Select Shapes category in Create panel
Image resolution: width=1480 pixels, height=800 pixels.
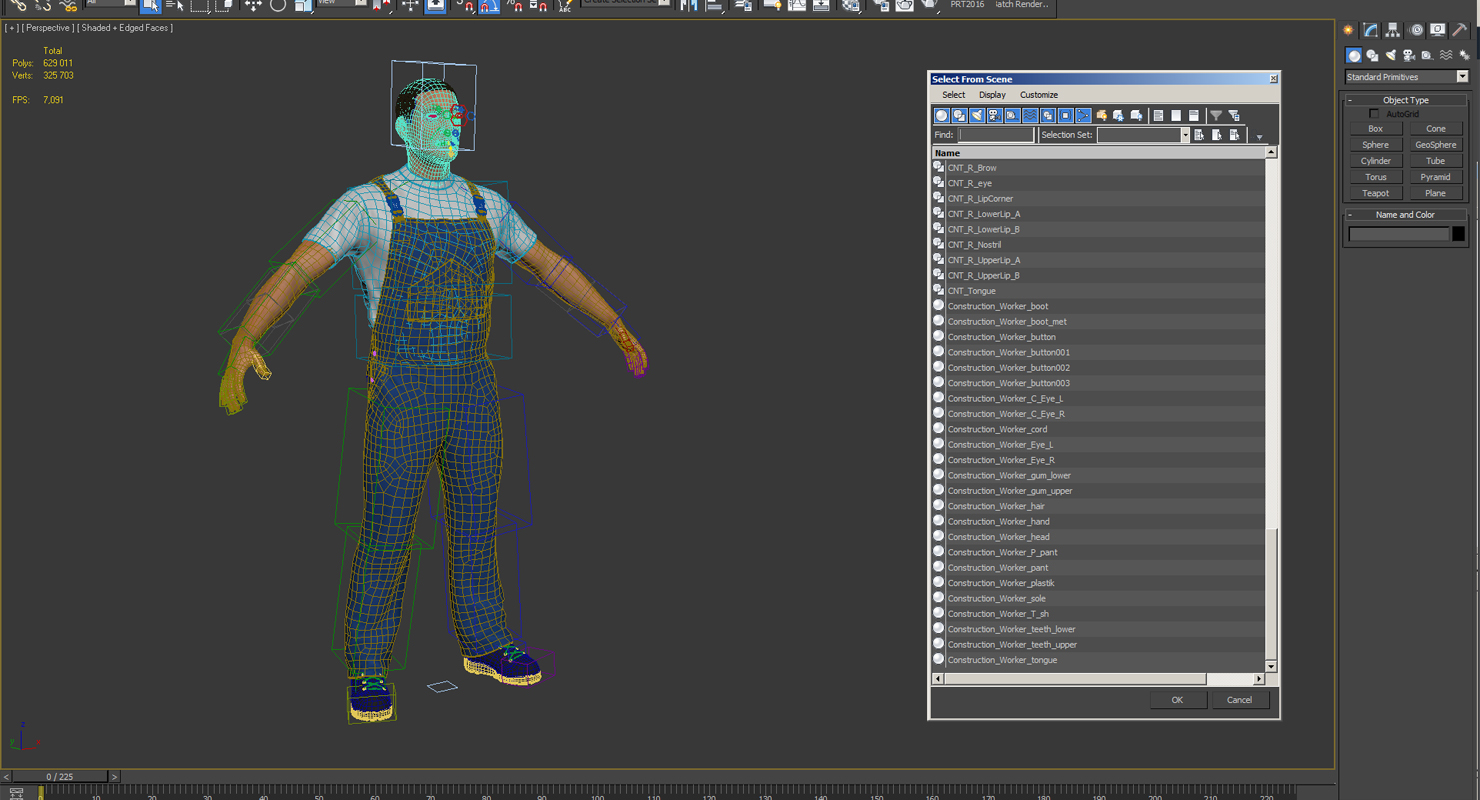click(1372, 56)
